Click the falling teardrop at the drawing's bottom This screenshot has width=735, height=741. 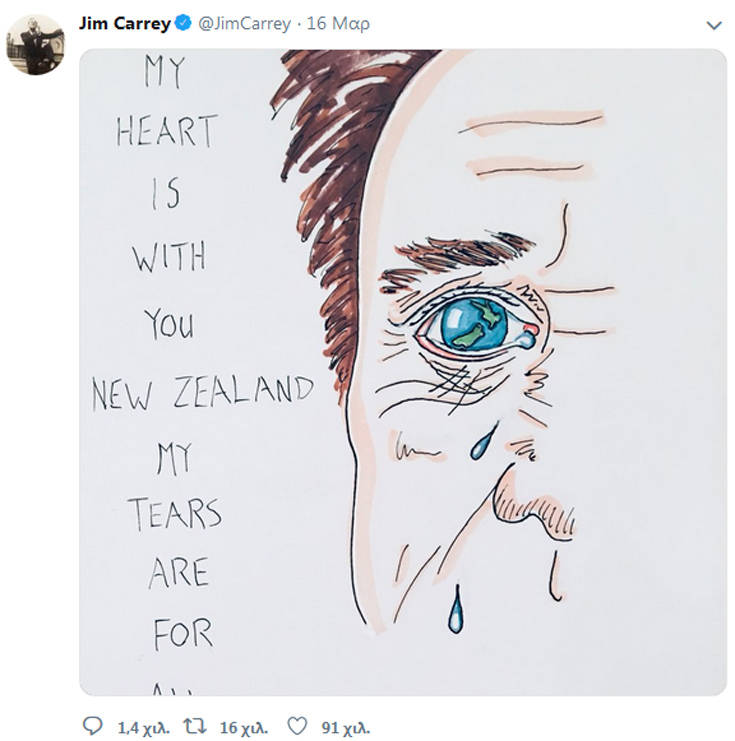pos(457,610)
